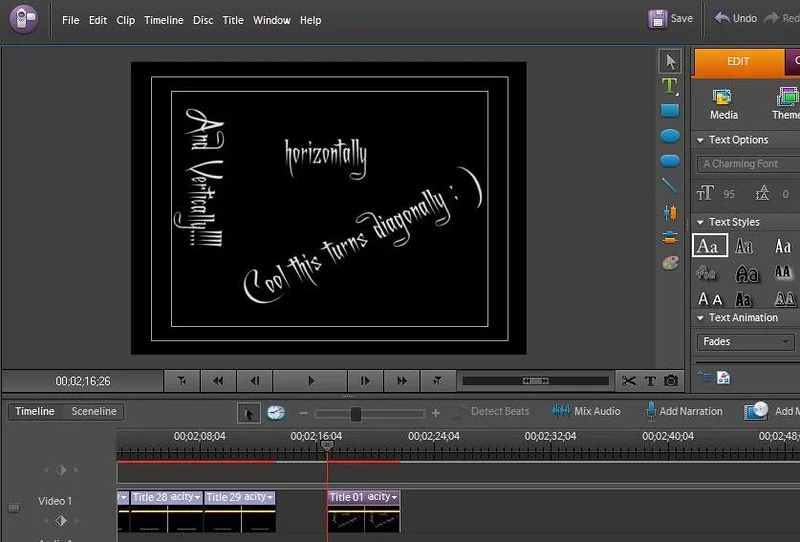
Task: Click the zoom out minus icon
Action: 304,413
